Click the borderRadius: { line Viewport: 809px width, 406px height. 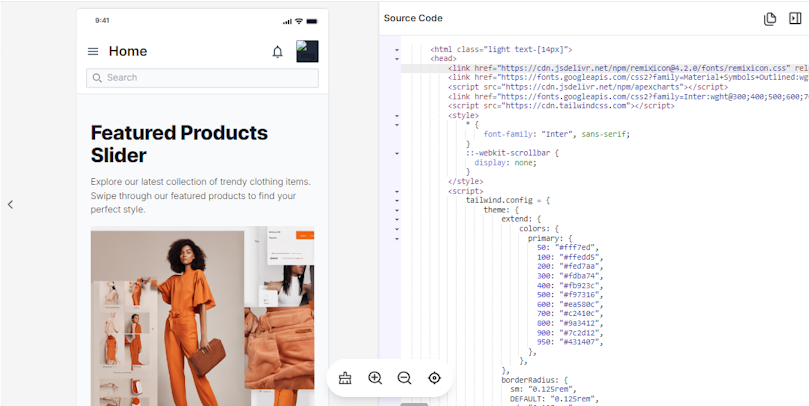[535, 380]
